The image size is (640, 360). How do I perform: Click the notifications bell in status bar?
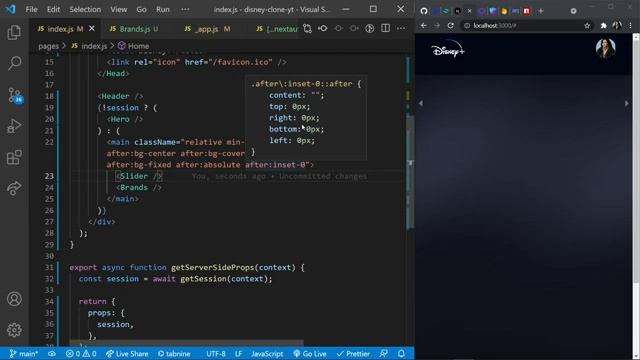[402, 353]
